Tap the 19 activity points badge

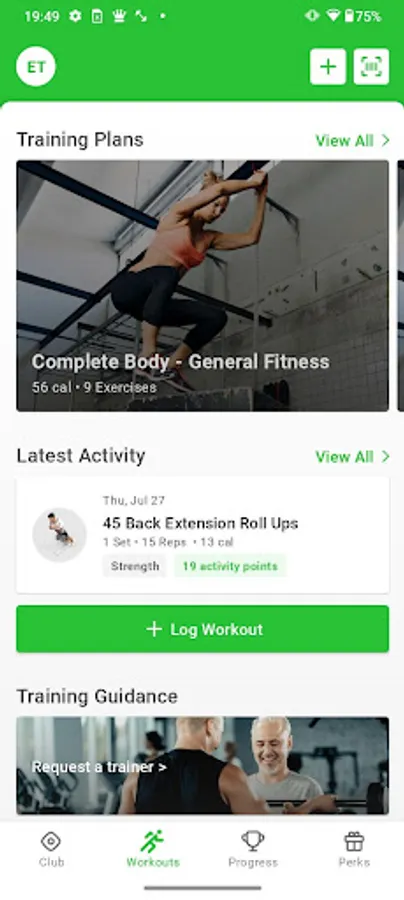point(230,567)
